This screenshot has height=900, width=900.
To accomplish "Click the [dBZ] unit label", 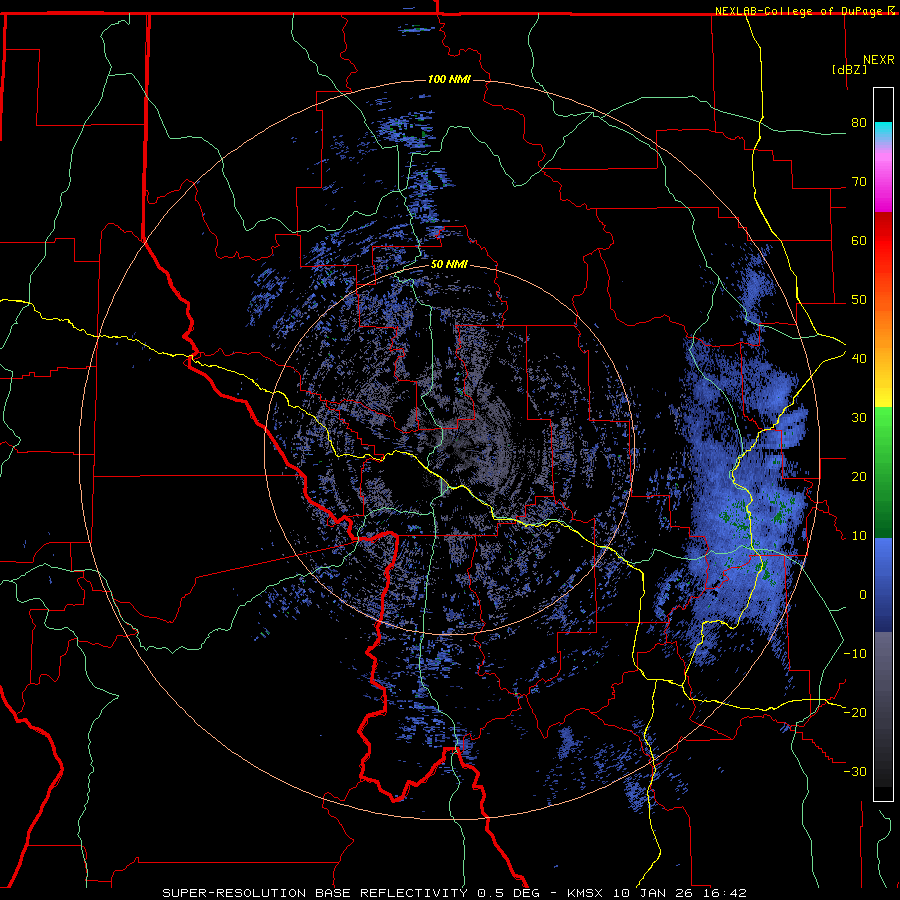I will click(x=849, y=70).
